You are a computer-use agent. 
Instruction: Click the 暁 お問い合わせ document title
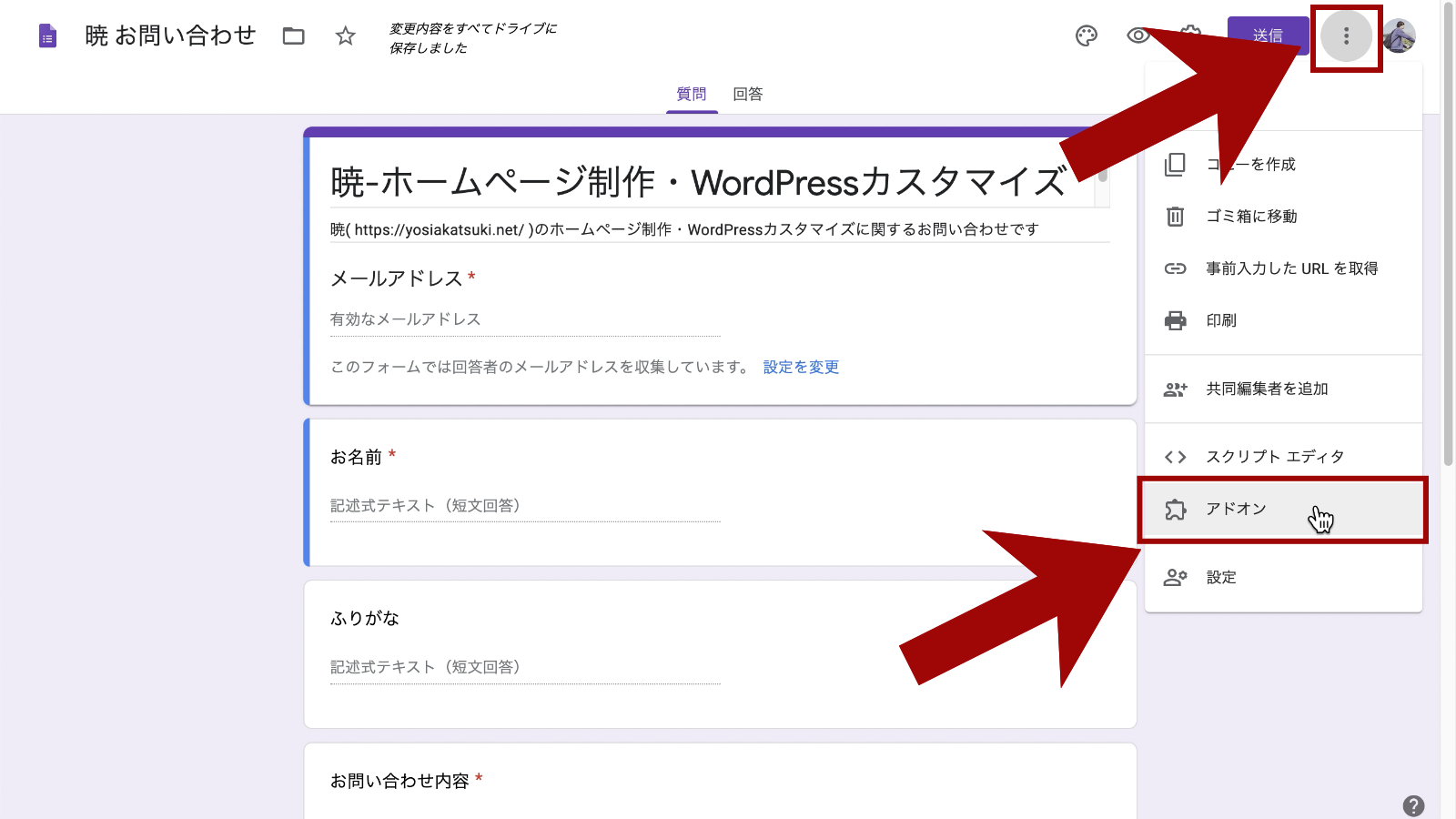pos(170,36)
